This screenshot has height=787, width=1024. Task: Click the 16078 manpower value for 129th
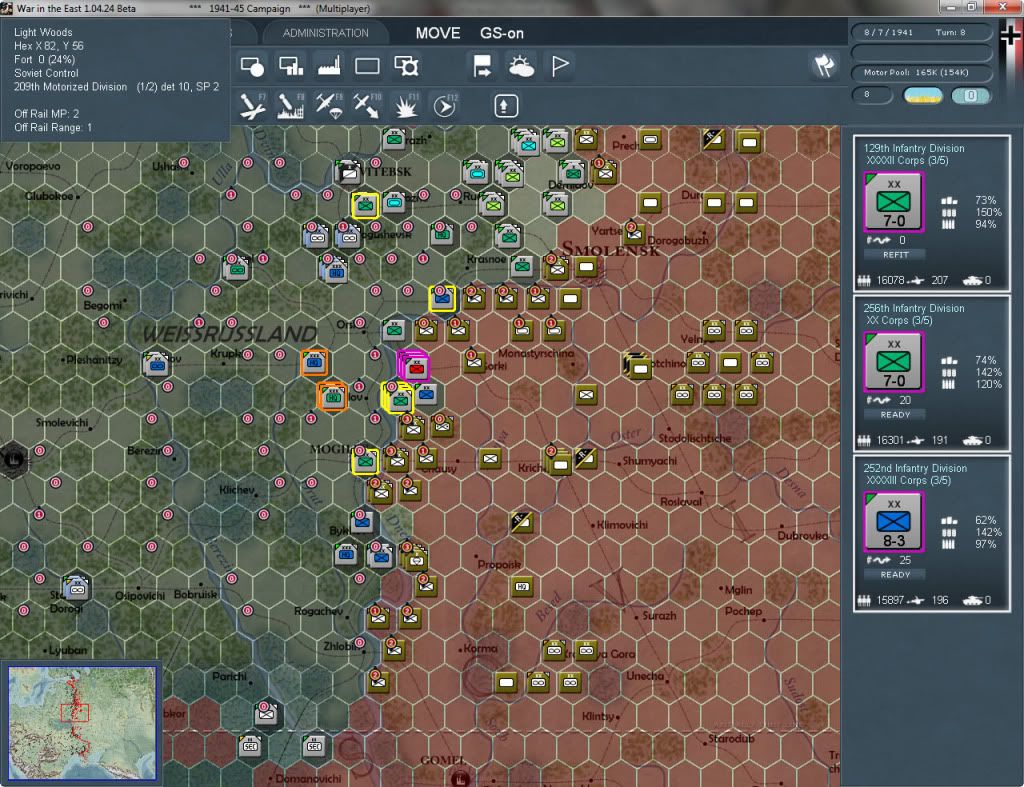coord(890,280)
